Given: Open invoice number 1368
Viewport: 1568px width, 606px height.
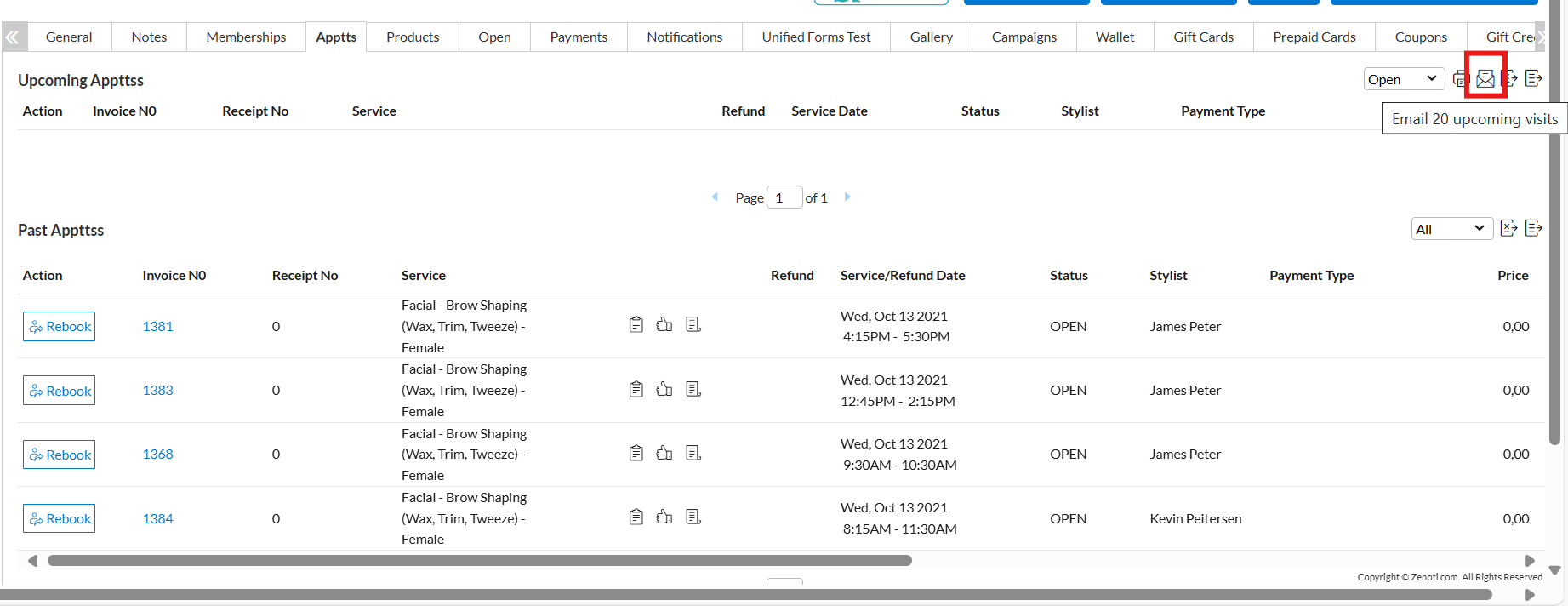Looking at the screenshot, I should (x=158, y=454).
